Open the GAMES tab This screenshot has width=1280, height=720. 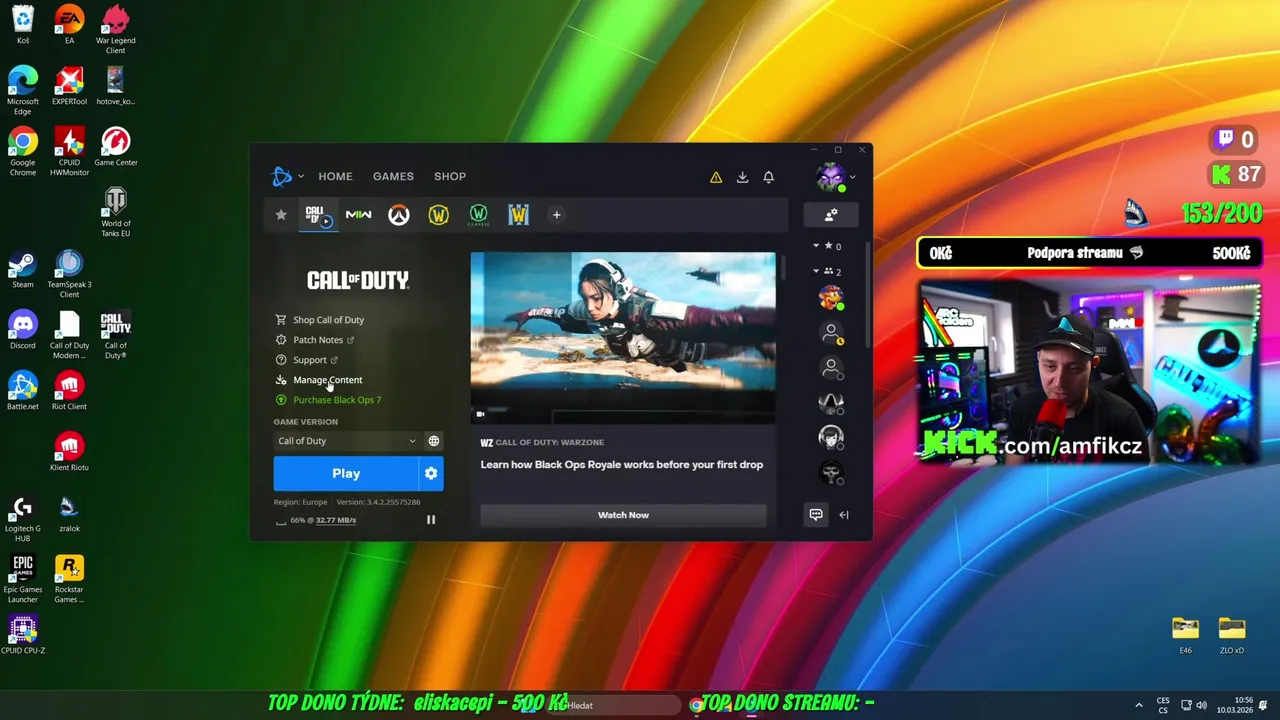tap(393, 176)
